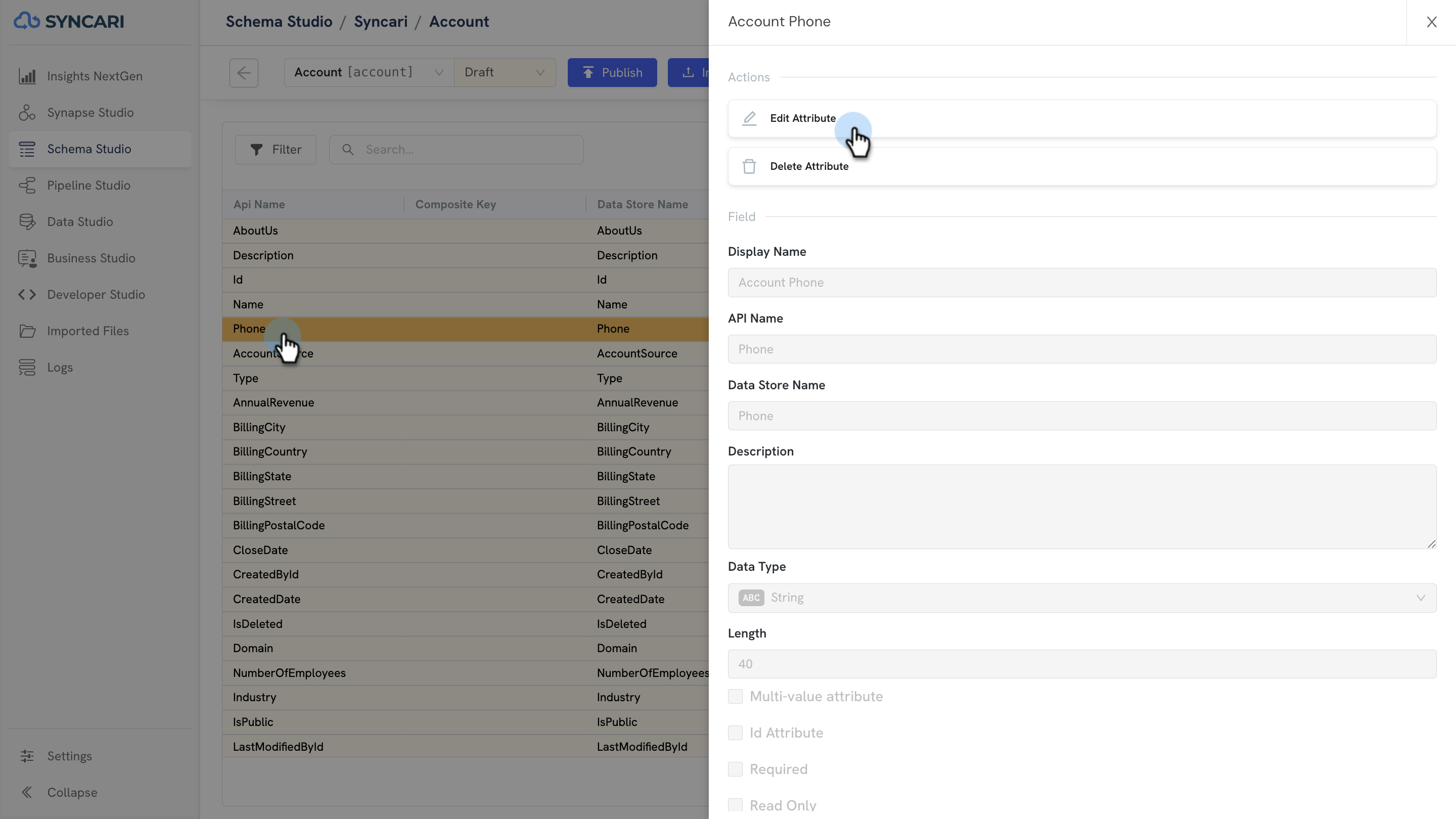Click the Filter funnel icon
1456x819 pixels.
(257, 150)
